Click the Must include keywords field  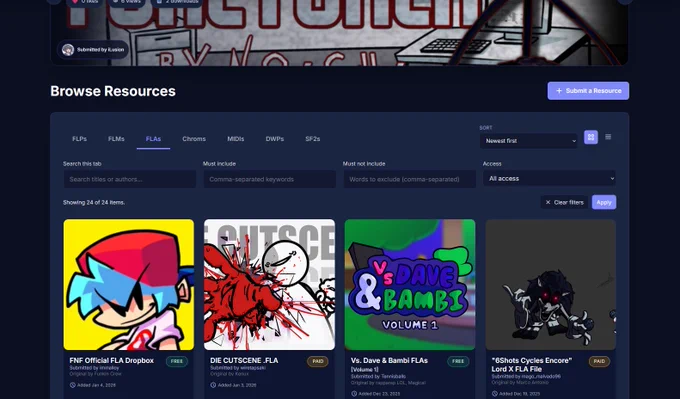[269, 179]
